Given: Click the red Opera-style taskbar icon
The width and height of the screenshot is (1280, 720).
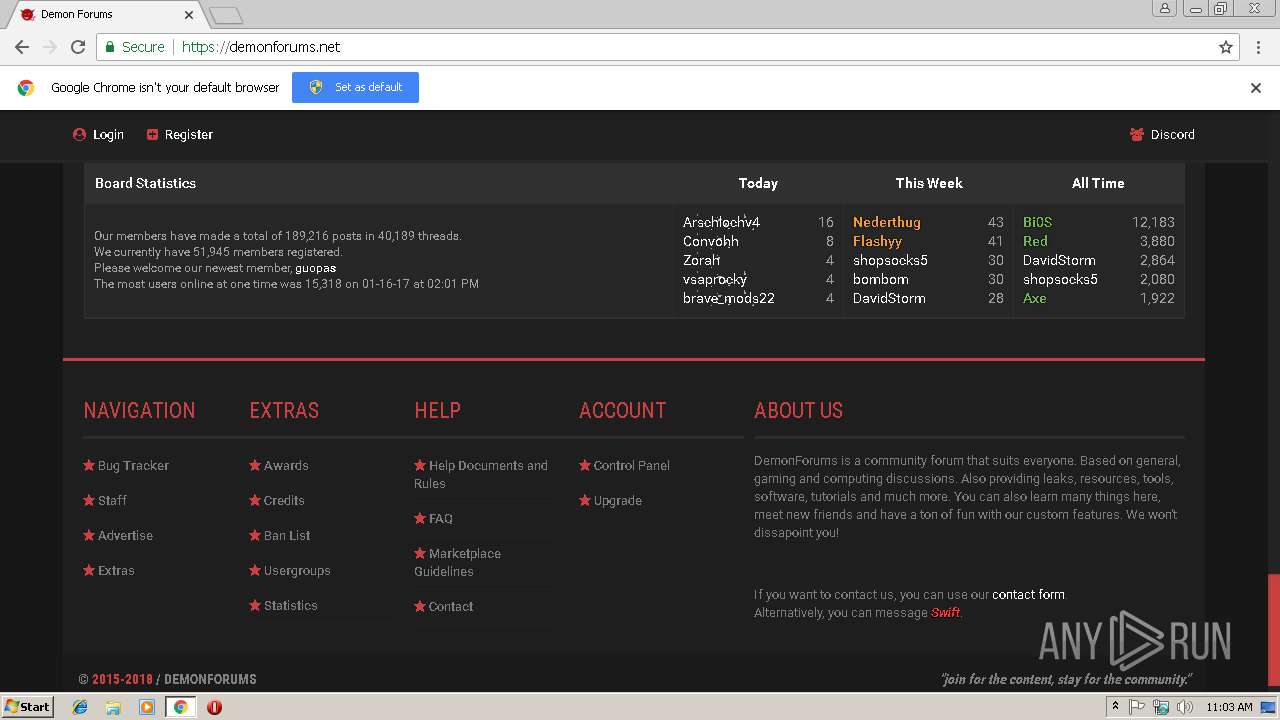Looking at the screenshot, I should coord(214,707).
